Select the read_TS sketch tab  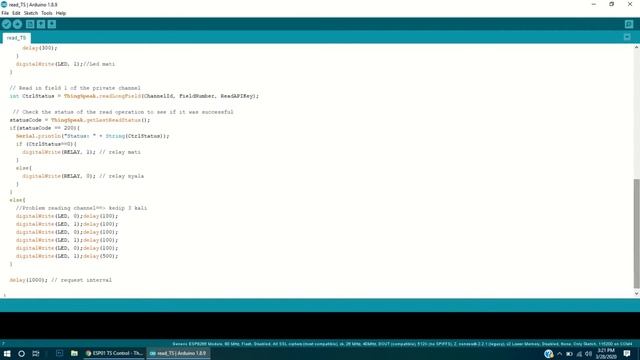(x=16, y=38)
